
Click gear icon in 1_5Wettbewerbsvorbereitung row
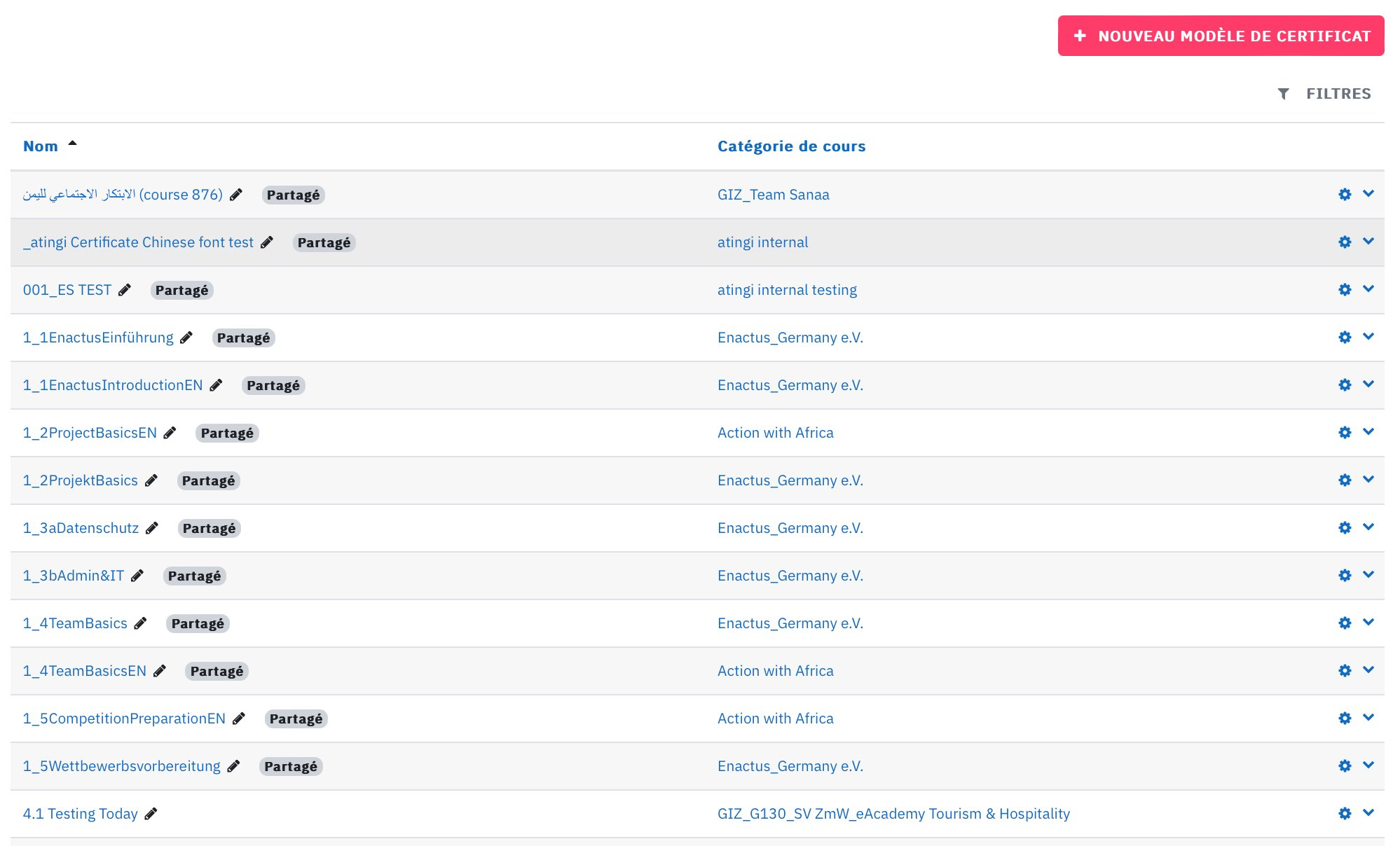[x=1345, y=766]
